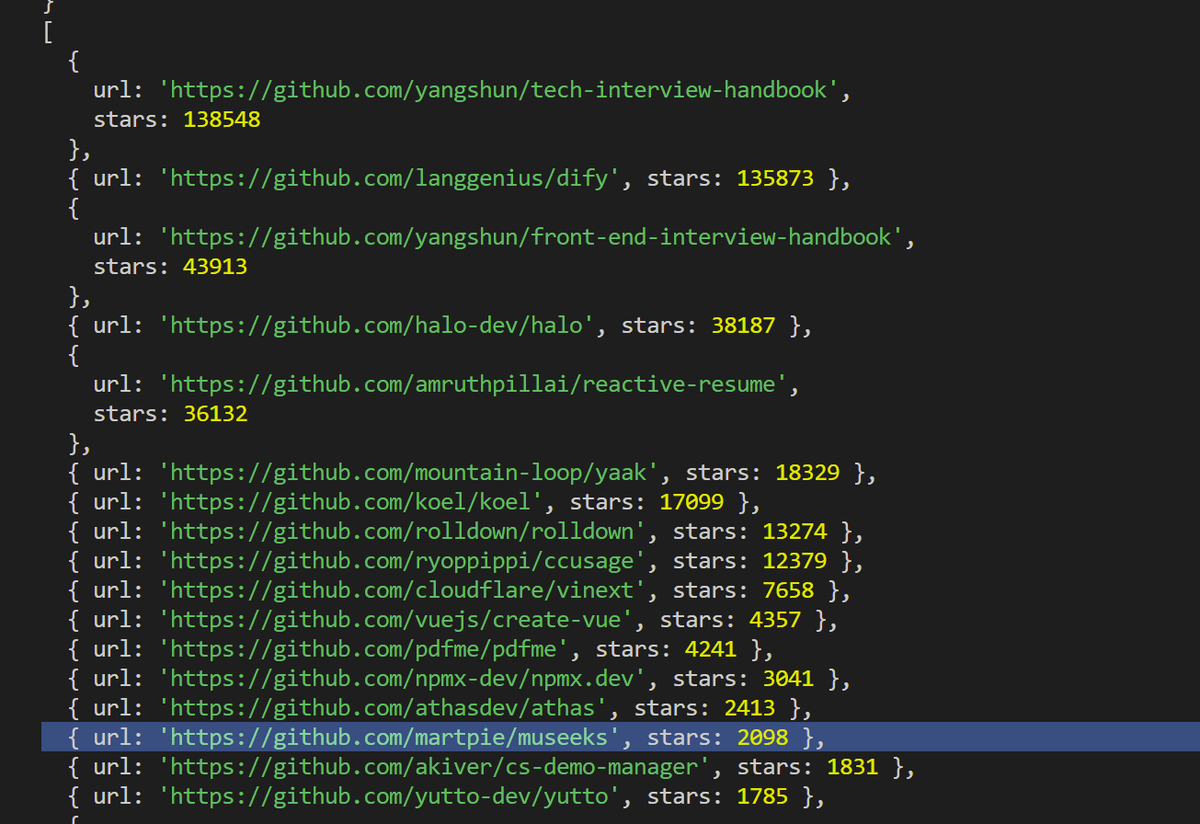This screenshot has width=1200, height=824.
Task: Select the star count 2098
Action: tap(762, 738)
